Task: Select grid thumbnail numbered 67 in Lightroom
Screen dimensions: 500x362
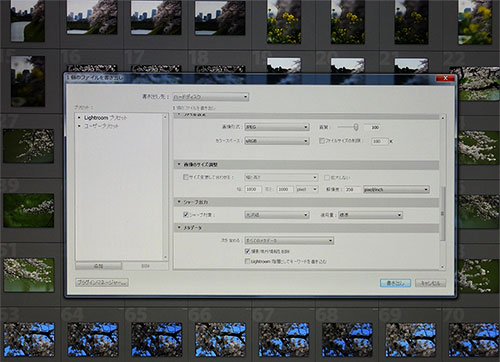Action: [x=284, y=339]
